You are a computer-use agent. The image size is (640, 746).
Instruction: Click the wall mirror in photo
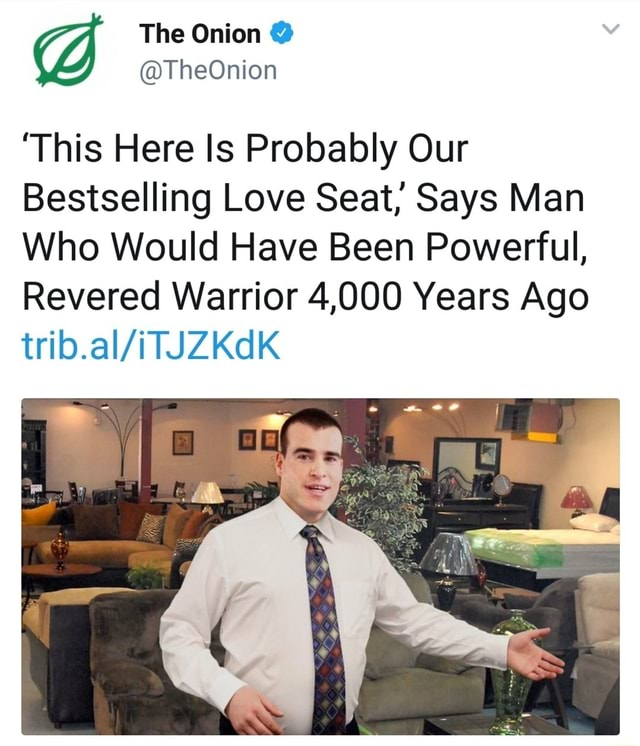coord(467,458)
